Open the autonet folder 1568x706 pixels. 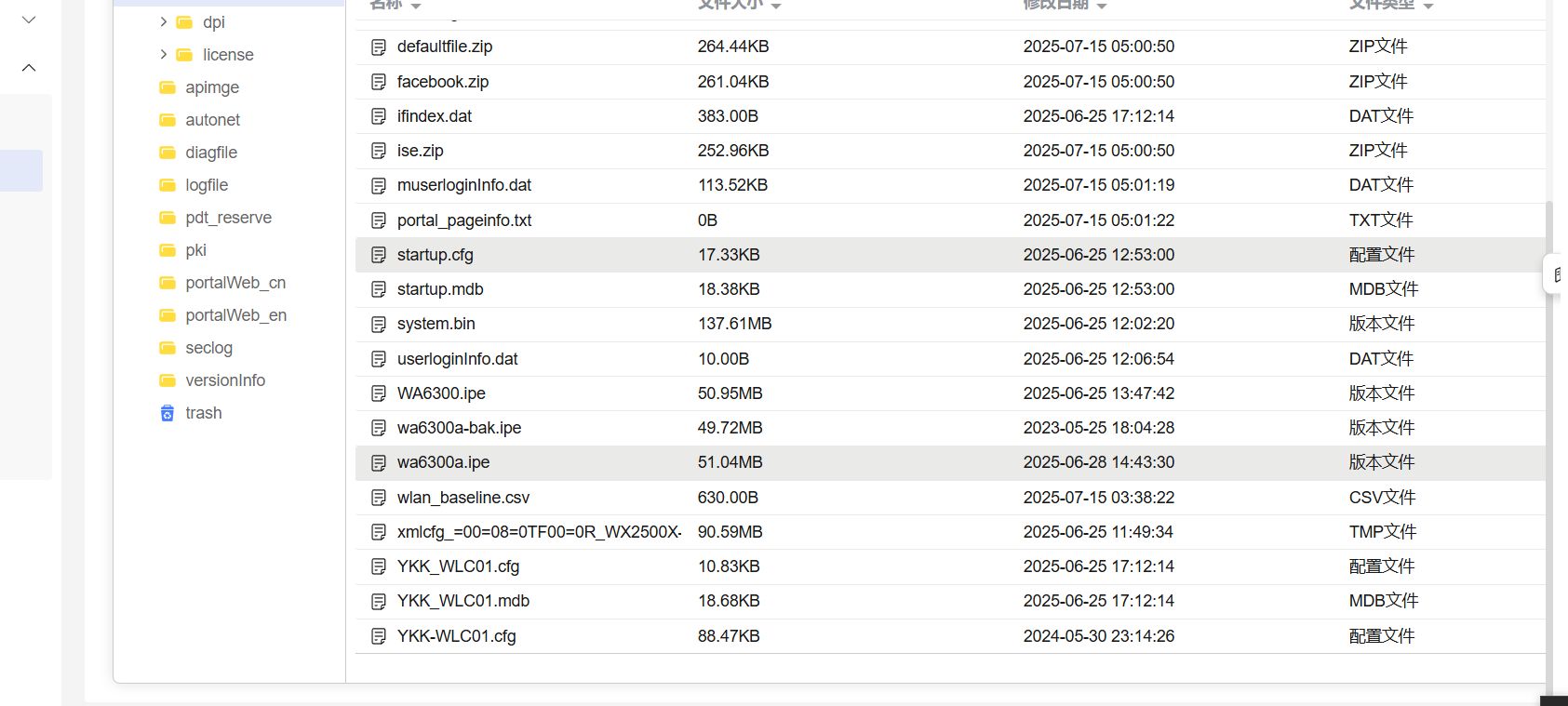212,120
